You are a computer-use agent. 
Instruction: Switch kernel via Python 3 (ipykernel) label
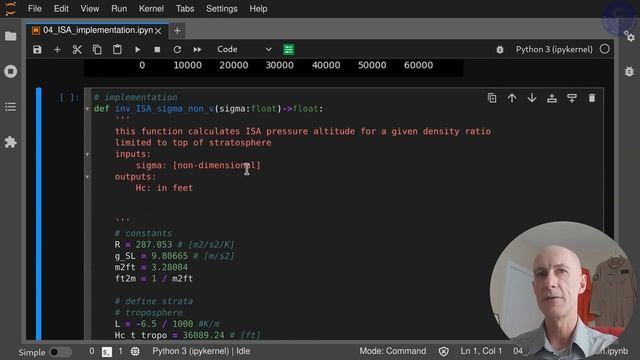(x=554, y=49)
